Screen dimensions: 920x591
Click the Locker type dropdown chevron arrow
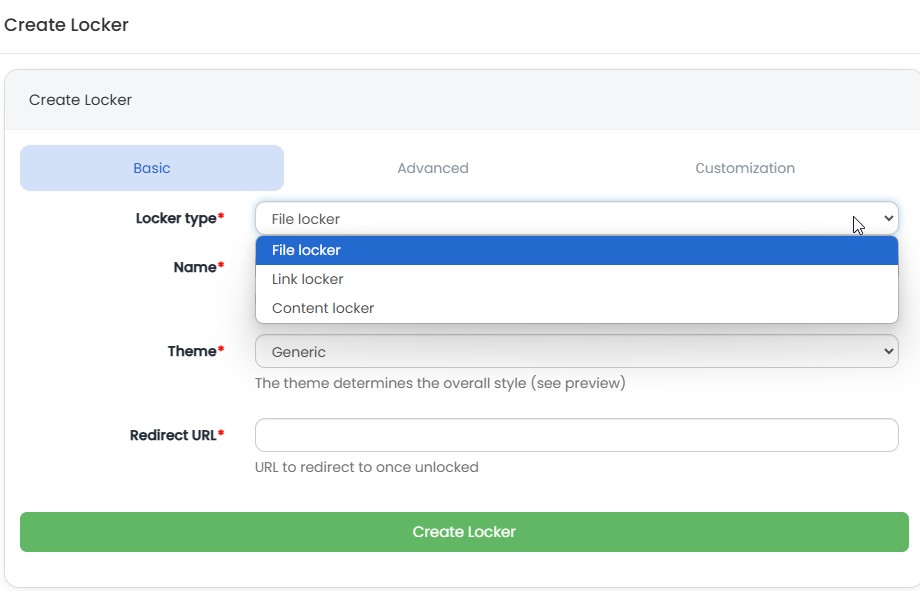coord(888,219)
